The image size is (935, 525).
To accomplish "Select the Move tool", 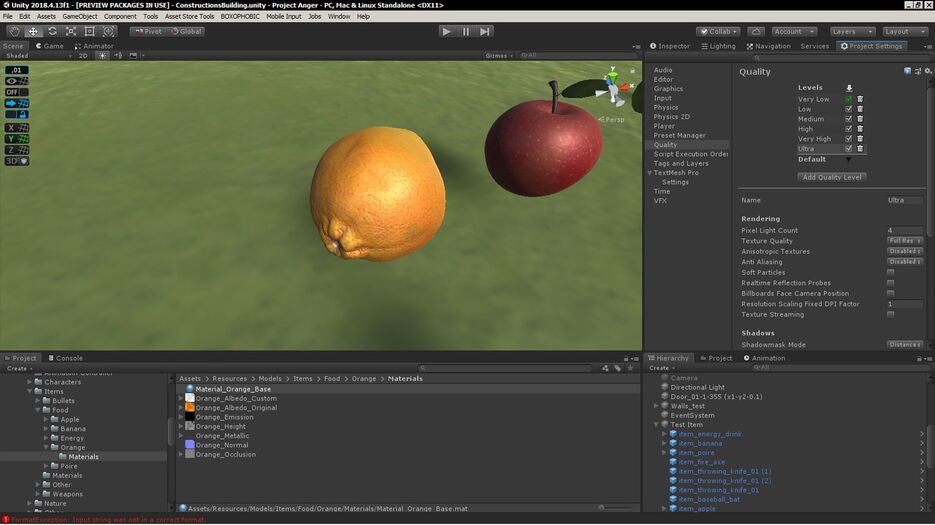I will [x=33, y=31].
